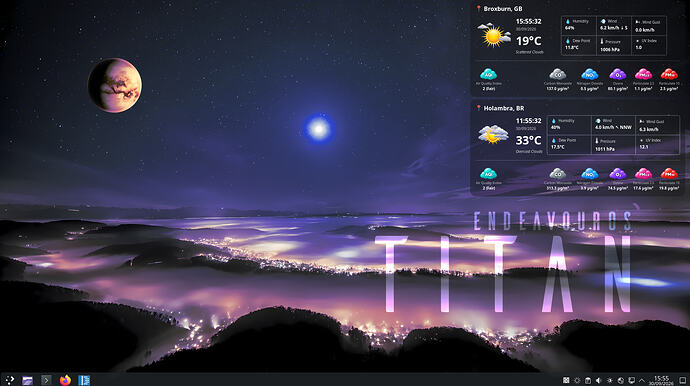The image size is (690, 386).
Task: Open the application launcher in the taskbar
Action: click(x=9, y=380)
